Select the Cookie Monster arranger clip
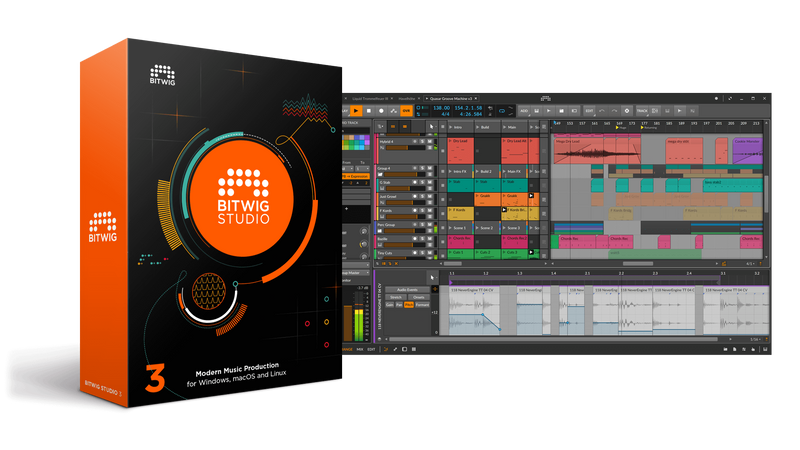The height and width of the screenshot is (450, 800). pyautogui.click(x=747, y=149)
